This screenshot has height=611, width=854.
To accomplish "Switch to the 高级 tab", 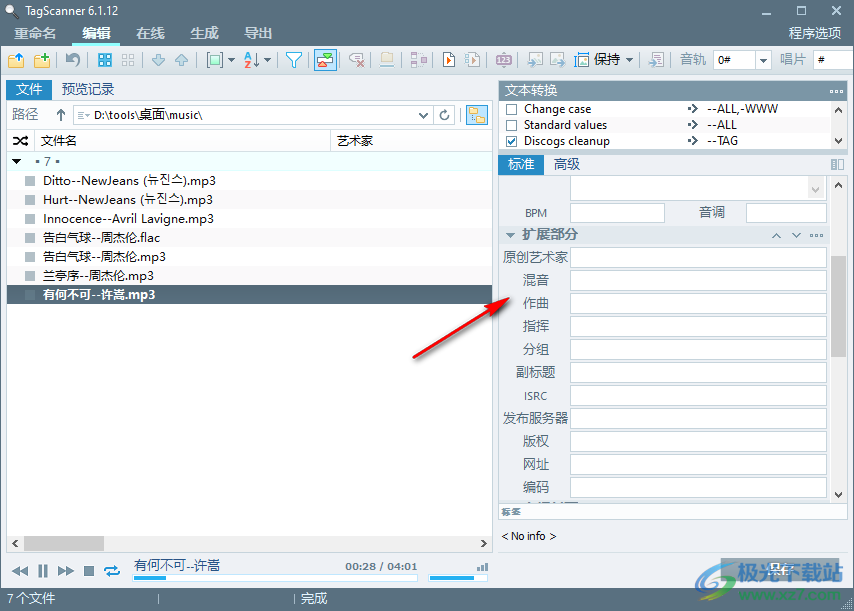I will pyautogui.click(x=569, y=164).
